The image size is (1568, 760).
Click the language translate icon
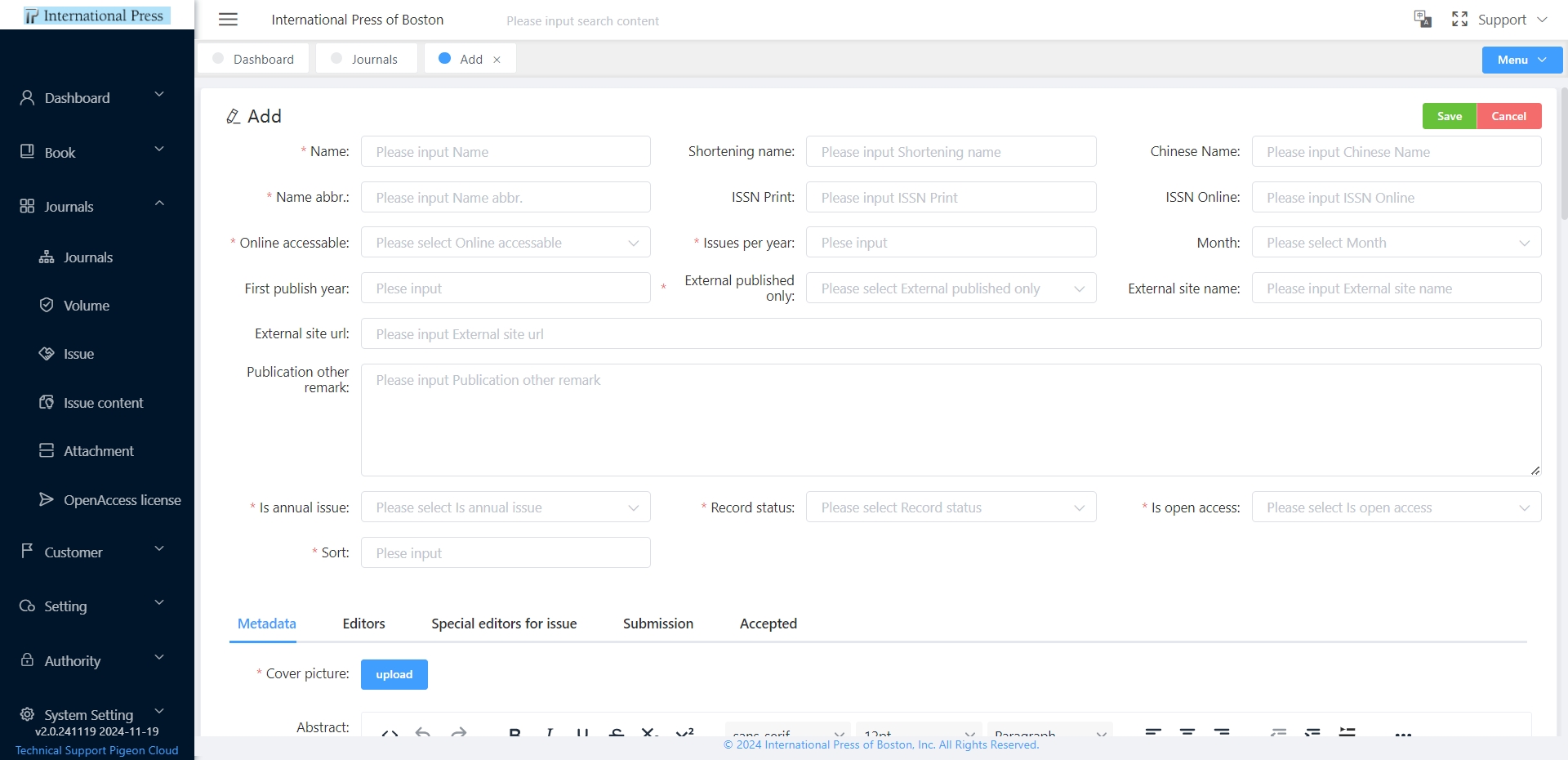[1423, 19]
